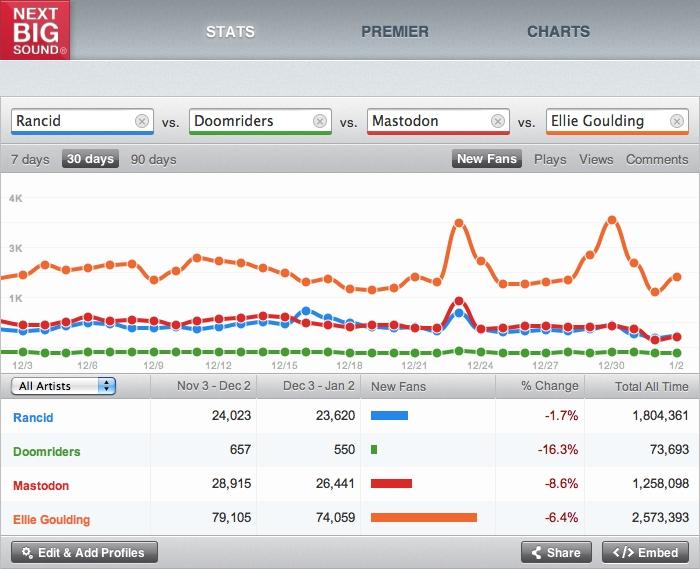
Task: Click the green Doomriders new-fans bar
Action: click(x=374, y=449)
